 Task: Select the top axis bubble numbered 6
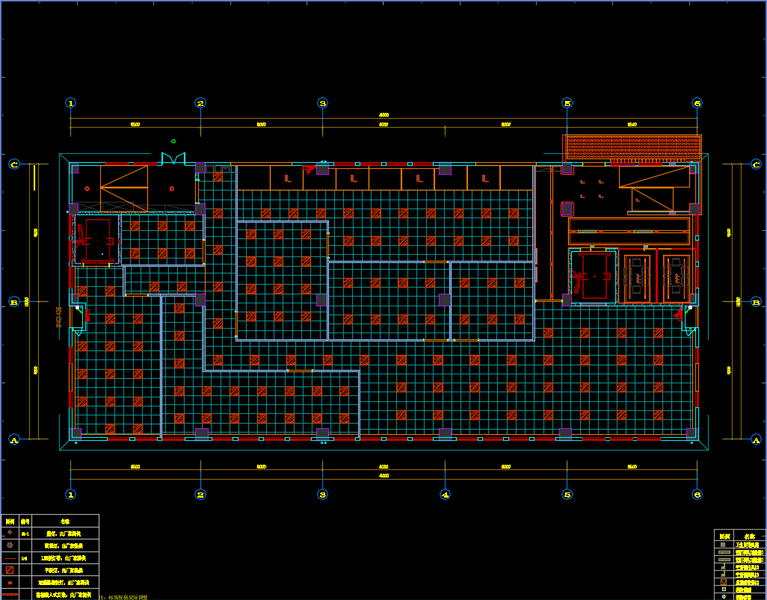coord(697,103)
